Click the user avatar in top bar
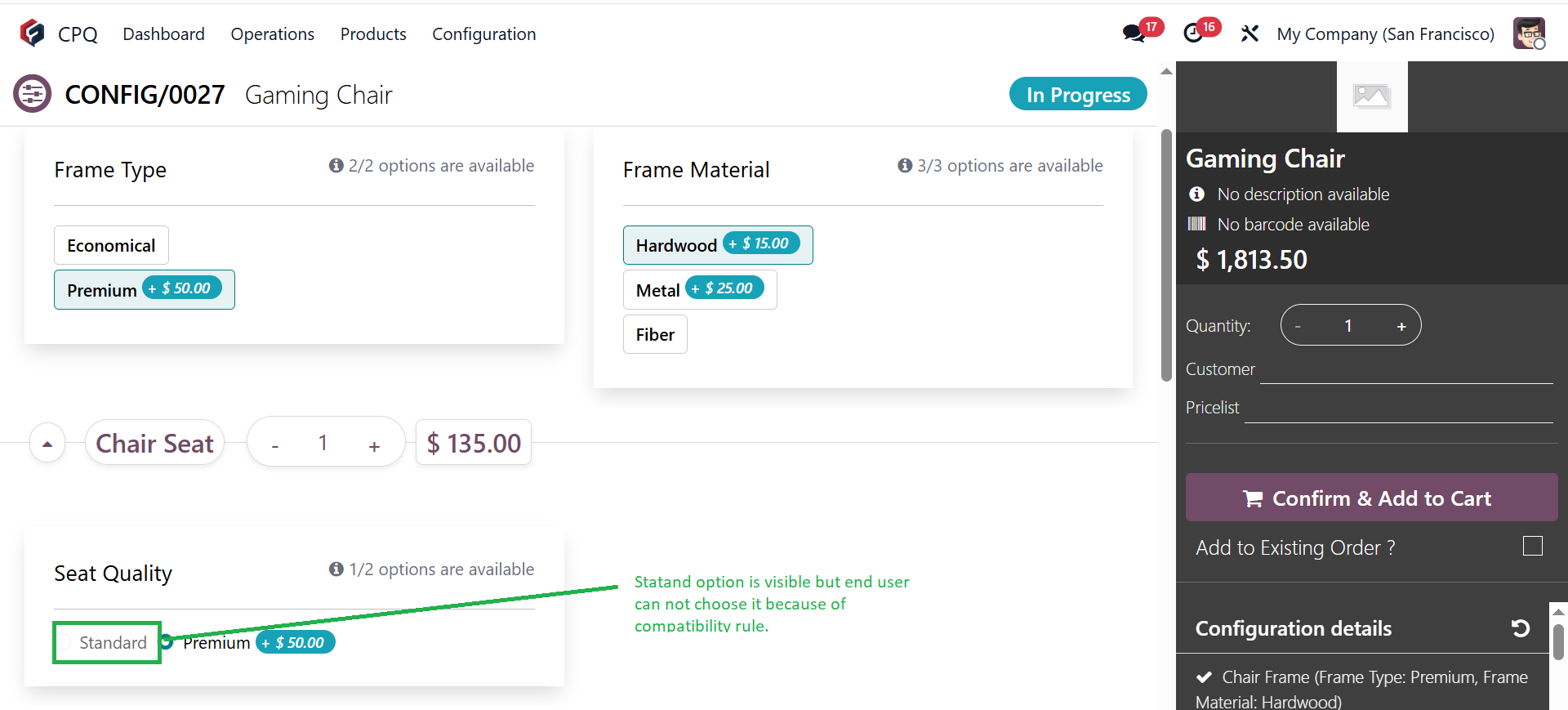Screen dimensions: 1568x710 click(1529, 33)
